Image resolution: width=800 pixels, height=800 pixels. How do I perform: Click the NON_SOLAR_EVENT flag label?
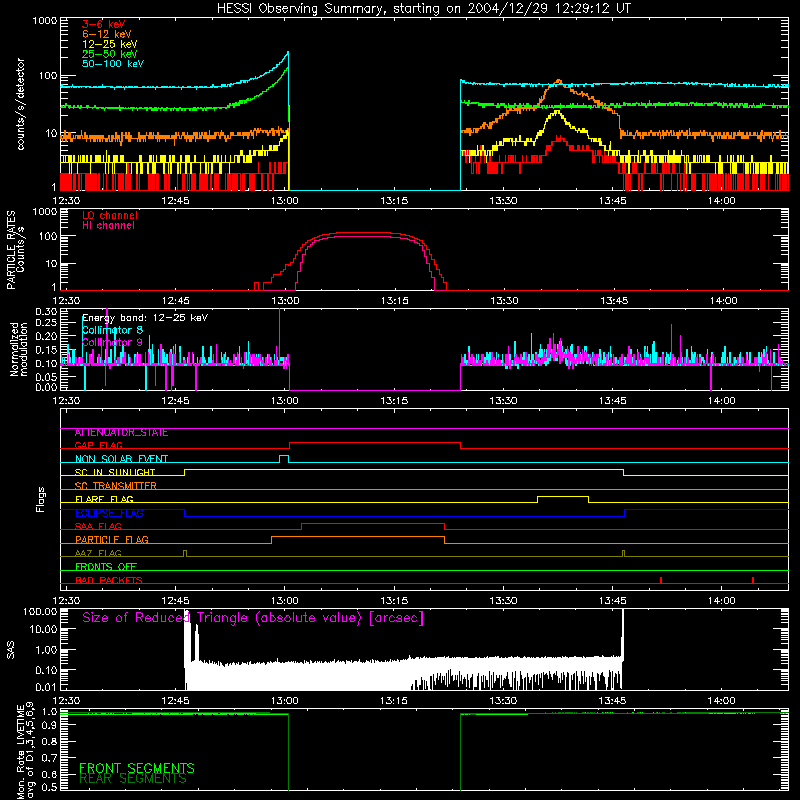(x=121, y=459)
